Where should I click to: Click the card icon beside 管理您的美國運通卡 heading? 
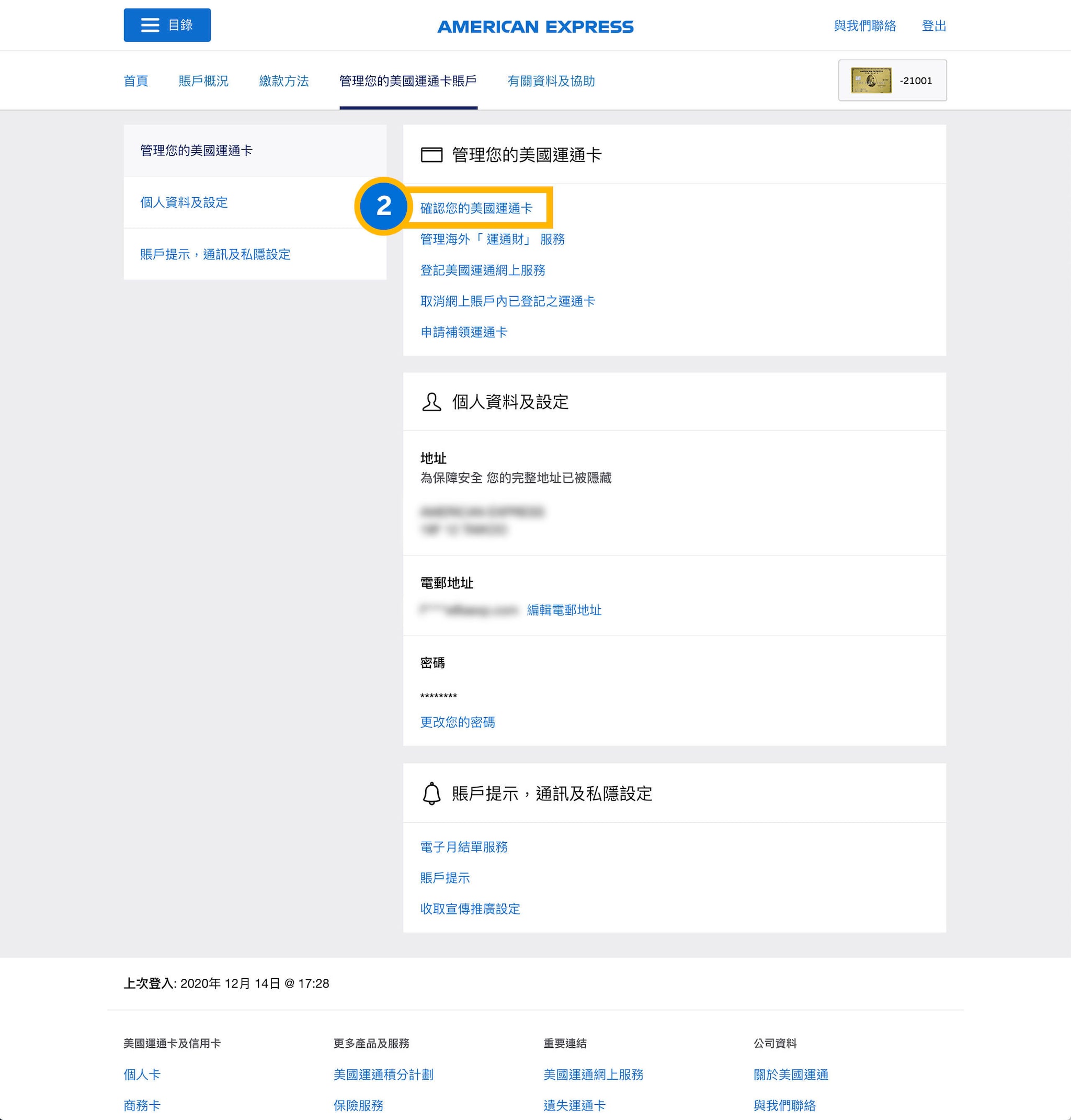point(431,154)
